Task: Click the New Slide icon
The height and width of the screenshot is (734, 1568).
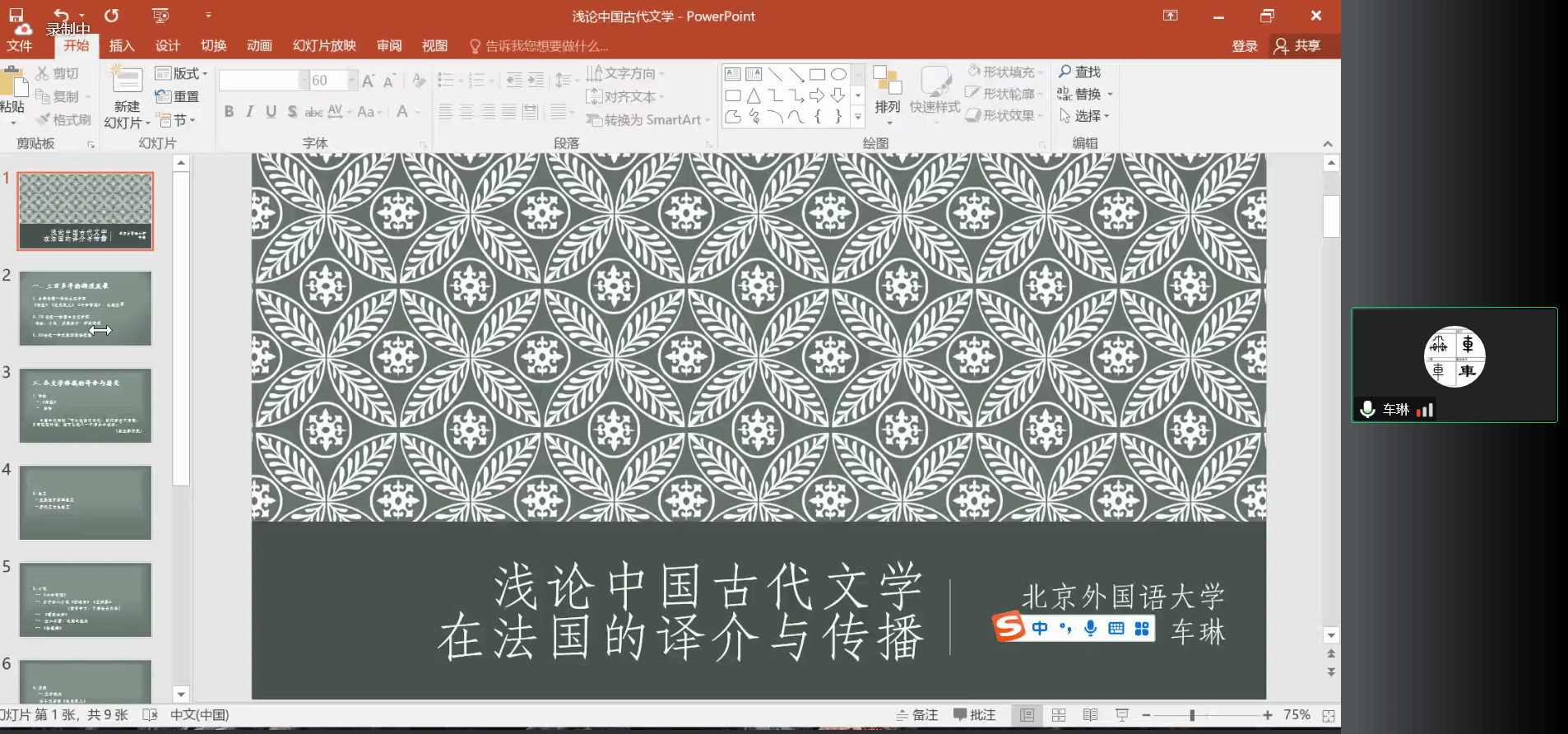Action: click(x=127, y=81)
